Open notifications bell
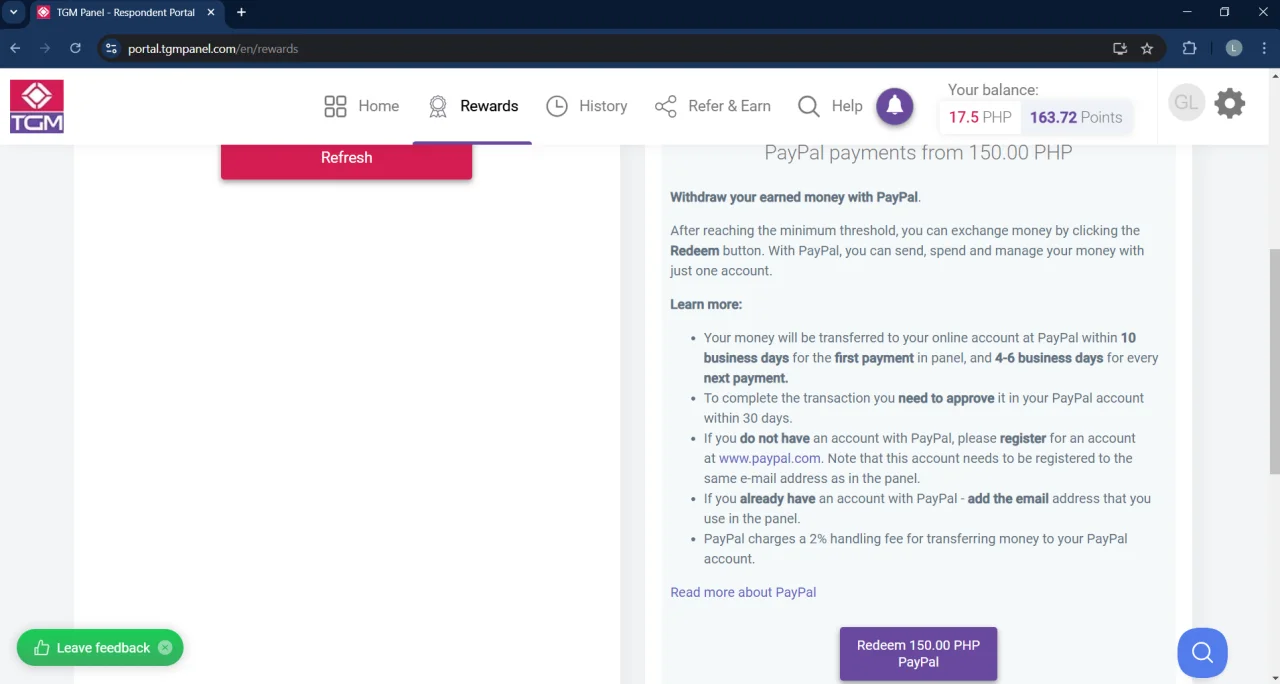 (895, 106)
